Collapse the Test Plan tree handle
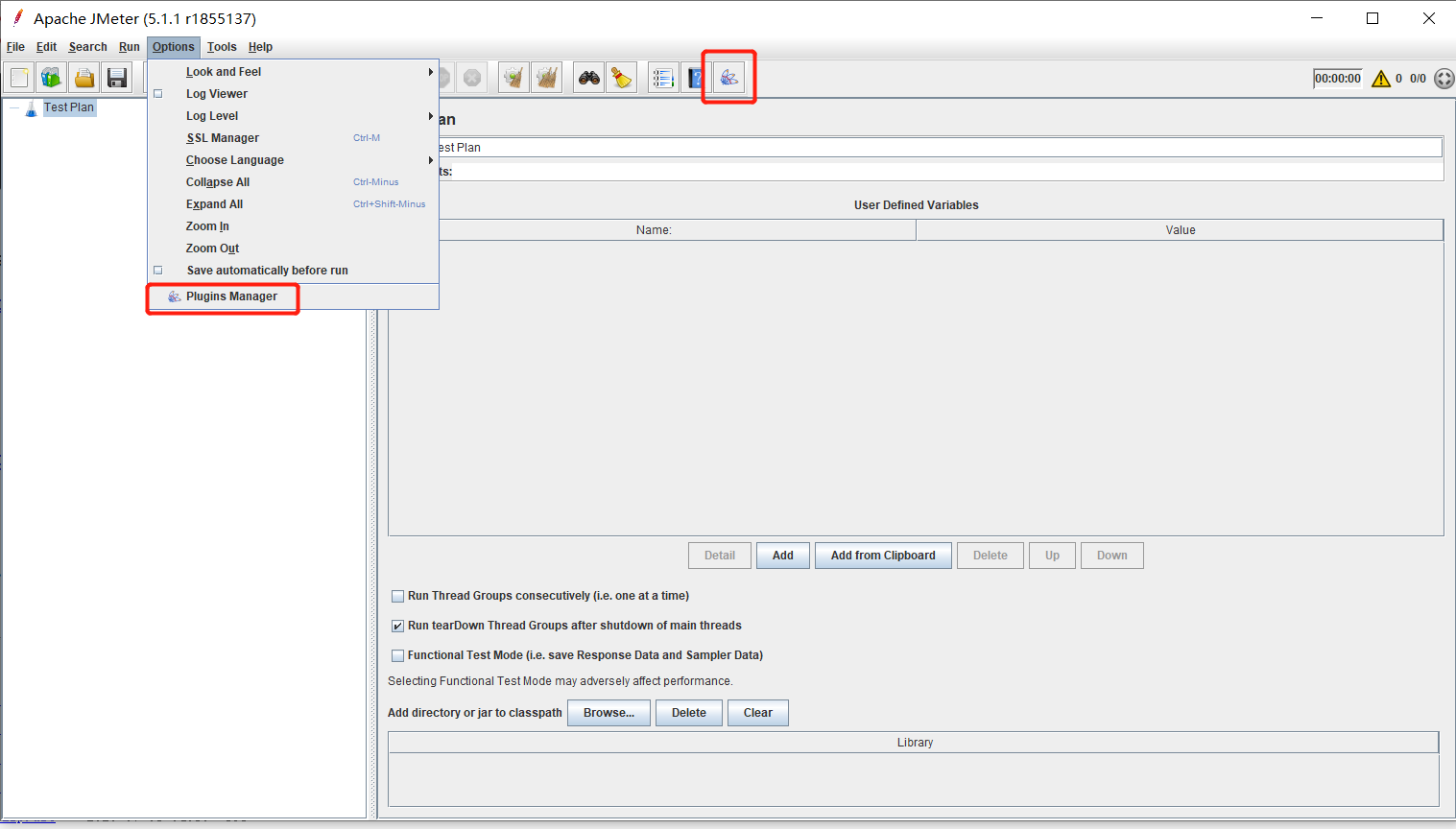The width and height of the screenshot is (1456, 829). click(13, 108)
